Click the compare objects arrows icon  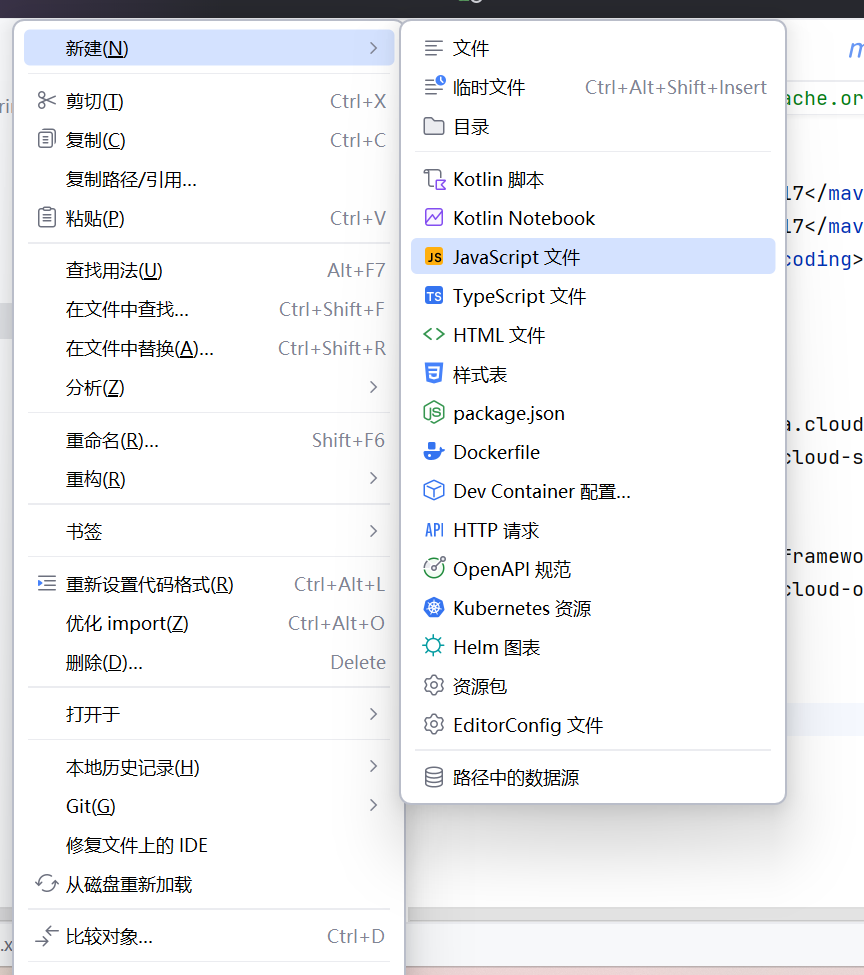point(47,936)
